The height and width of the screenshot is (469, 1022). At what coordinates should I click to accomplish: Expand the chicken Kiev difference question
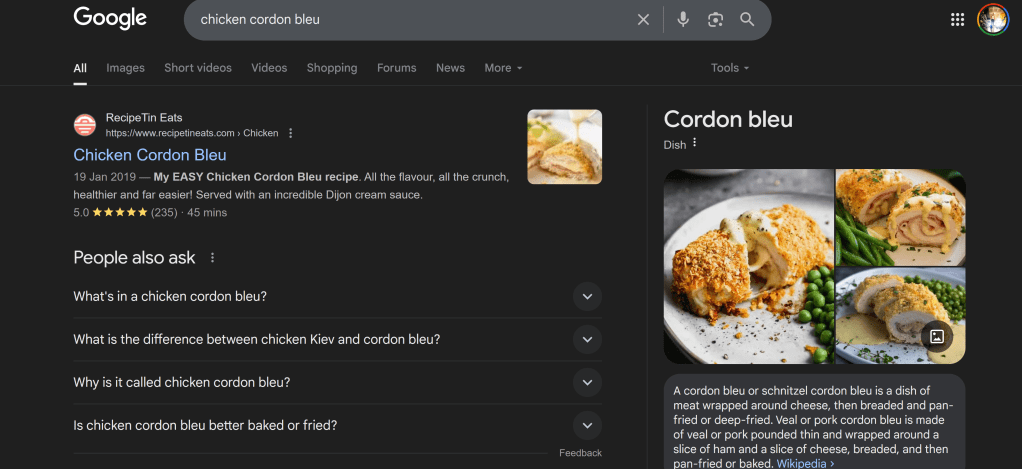tap(587, 339)
